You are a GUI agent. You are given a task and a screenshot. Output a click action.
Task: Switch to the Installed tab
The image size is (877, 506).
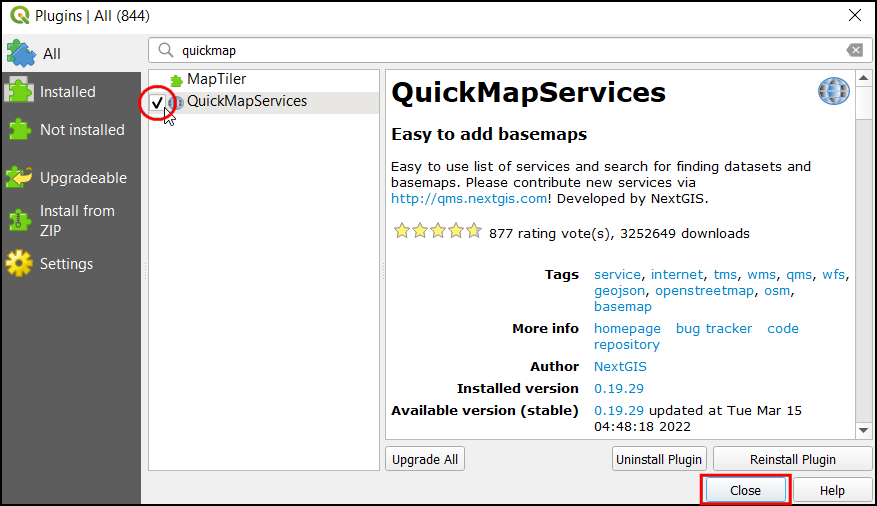coord(72,91)
